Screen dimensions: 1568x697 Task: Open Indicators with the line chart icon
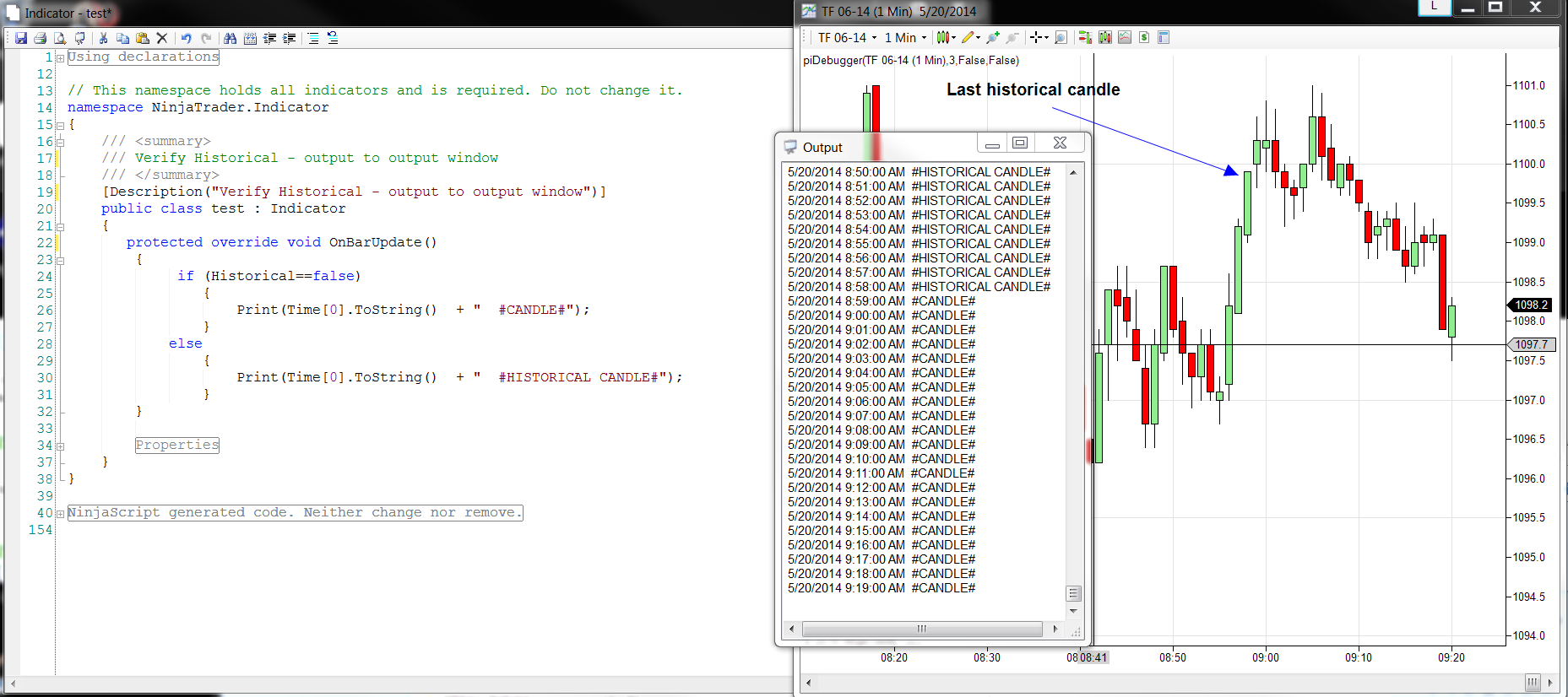coord(1125,37)
